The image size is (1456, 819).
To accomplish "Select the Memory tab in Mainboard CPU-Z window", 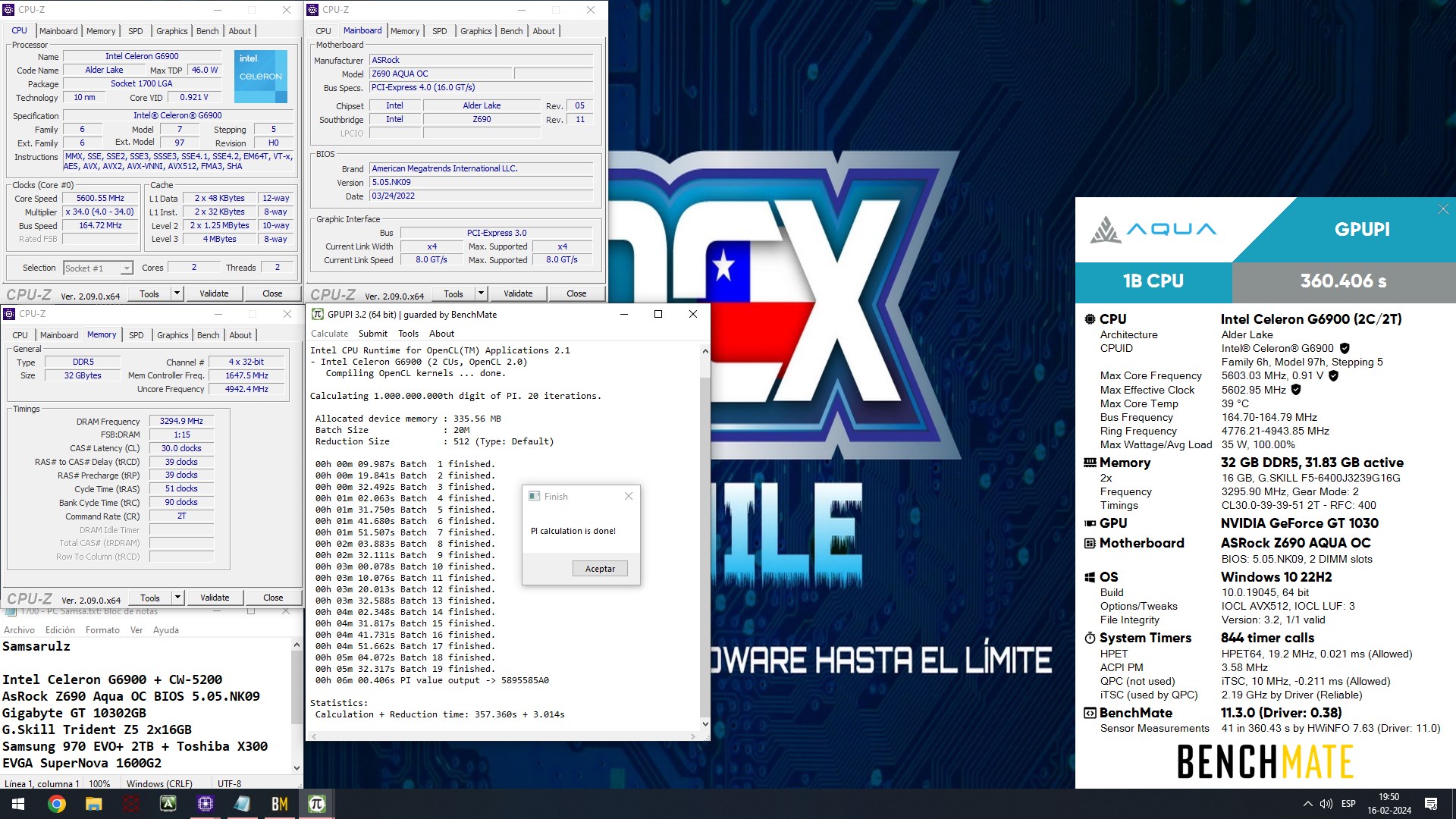I will pos(405,31).
